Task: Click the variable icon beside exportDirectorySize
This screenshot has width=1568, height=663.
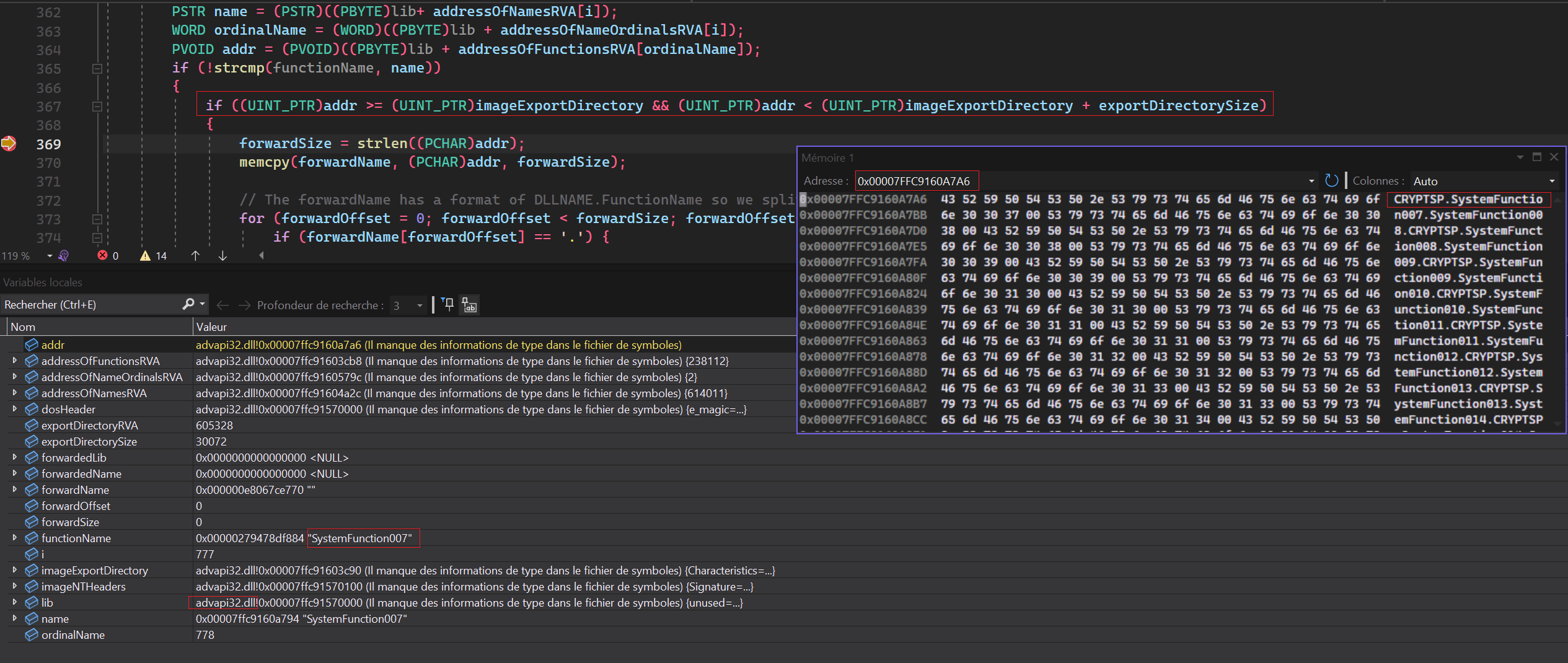Action: [32, 441]
